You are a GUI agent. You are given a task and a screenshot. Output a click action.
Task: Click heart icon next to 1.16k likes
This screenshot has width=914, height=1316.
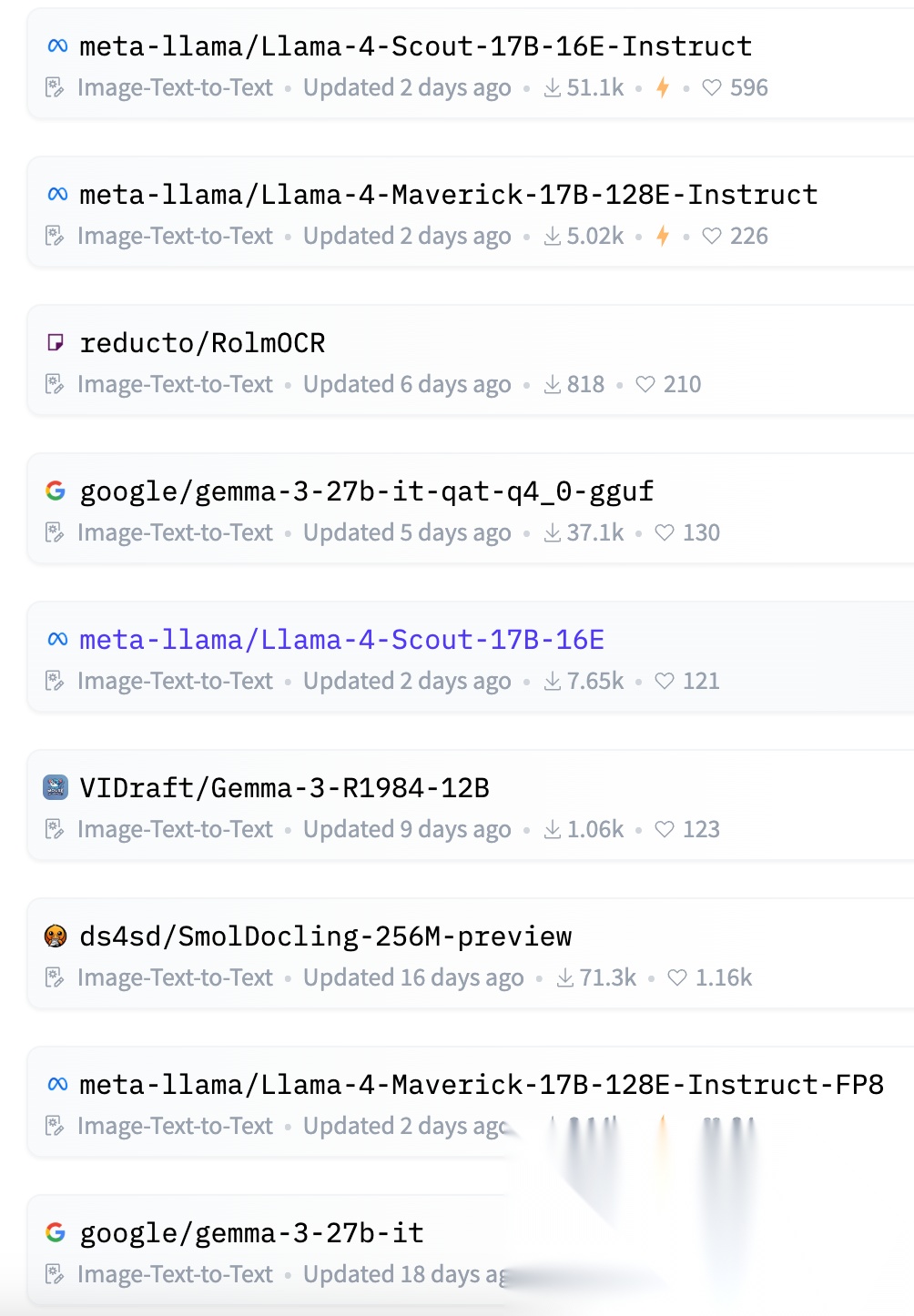point(677,978)
